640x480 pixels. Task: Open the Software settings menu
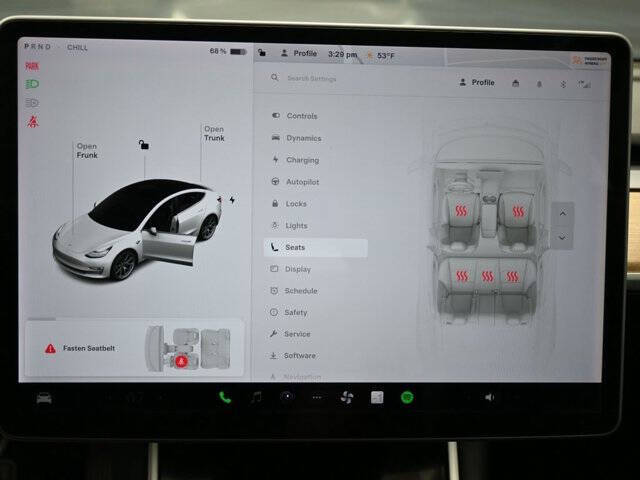[292, 356]
